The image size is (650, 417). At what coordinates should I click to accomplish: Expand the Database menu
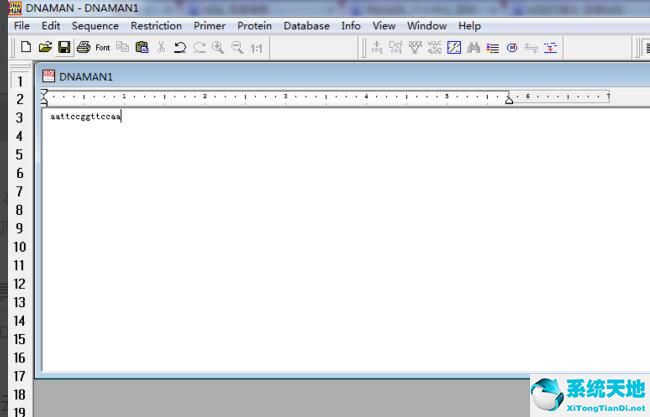coord(306,26)
